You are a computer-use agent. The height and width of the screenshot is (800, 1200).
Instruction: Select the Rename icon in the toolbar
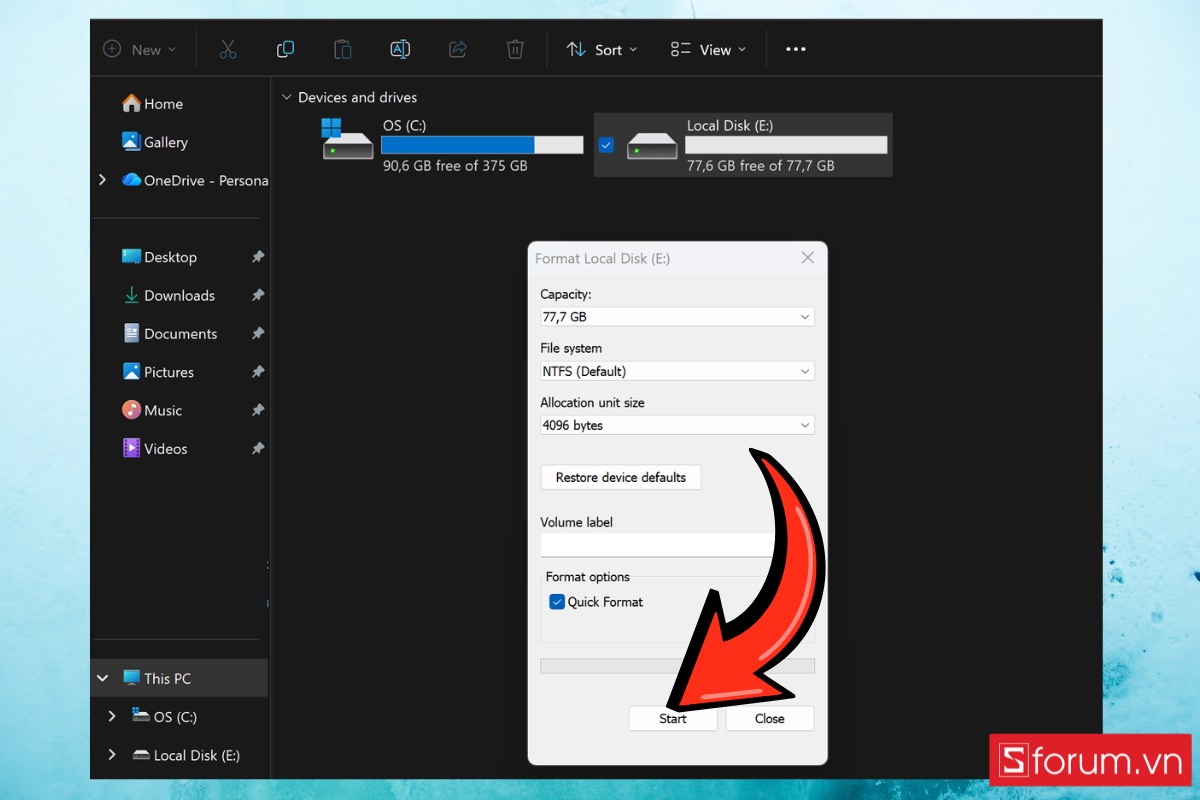[400, 48]
